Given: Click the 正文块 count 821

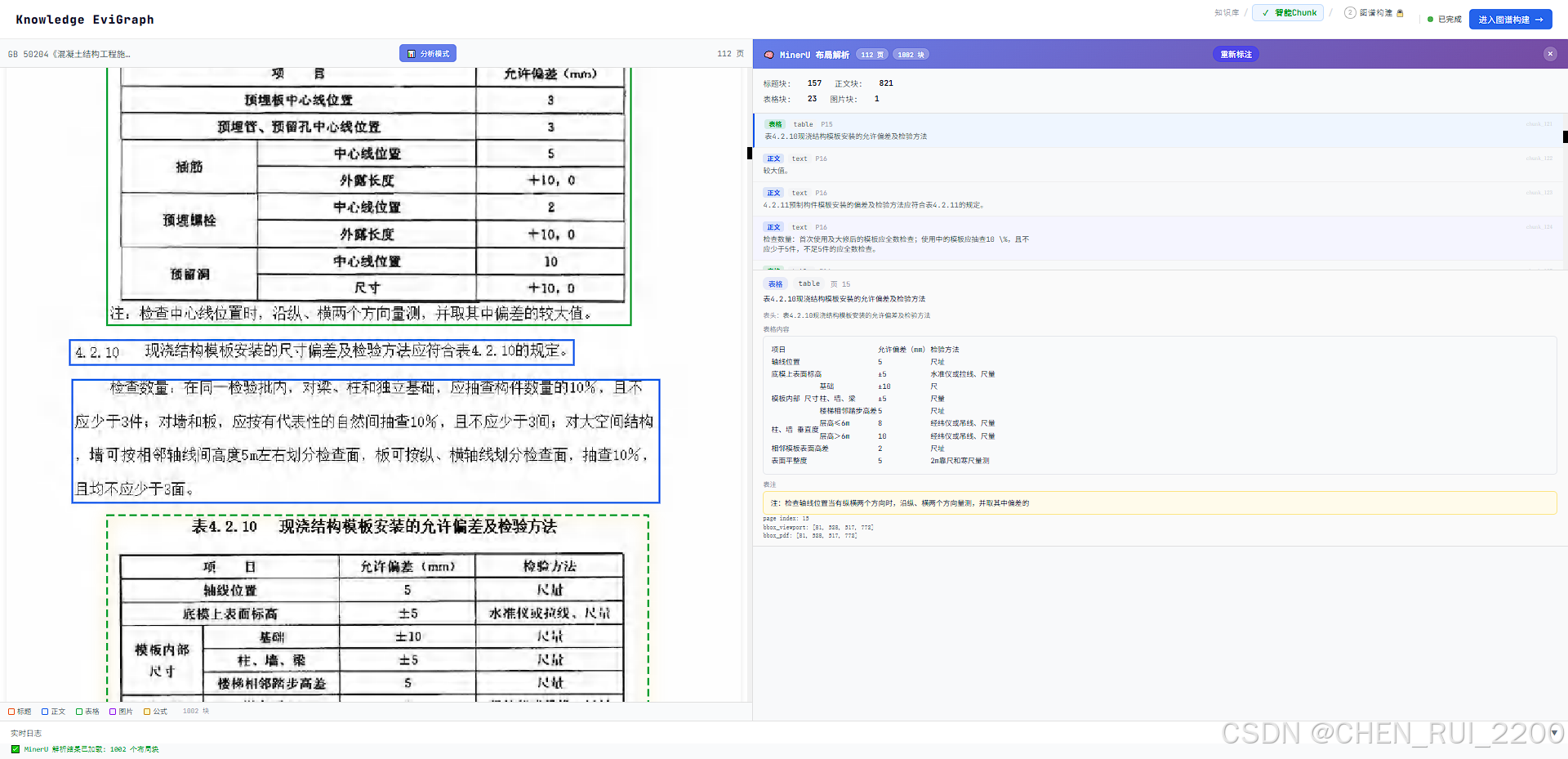Looking at the screenshot, I should [886, 83].
